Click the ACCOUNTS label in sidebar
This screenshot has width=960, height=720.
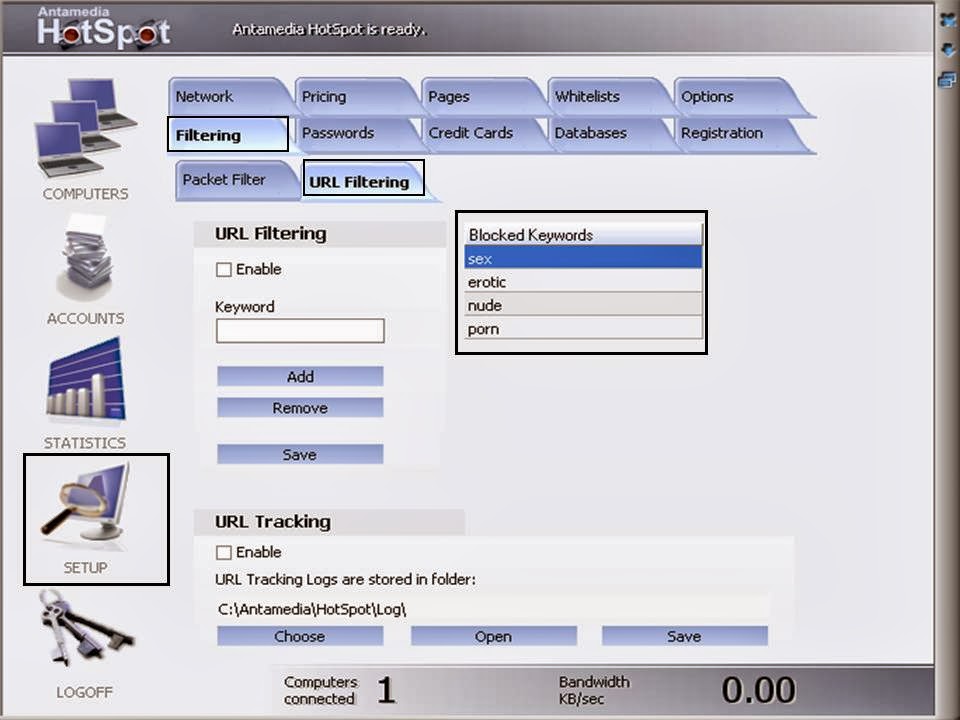pos(86,318)
